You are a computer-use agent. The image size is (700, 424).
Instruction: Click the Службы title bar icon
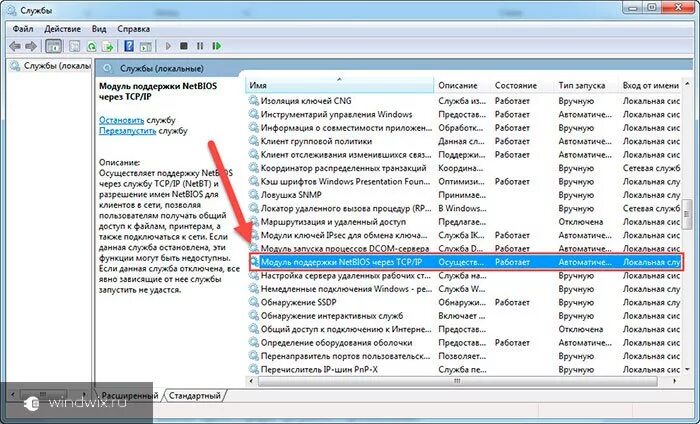pos(11,9)
